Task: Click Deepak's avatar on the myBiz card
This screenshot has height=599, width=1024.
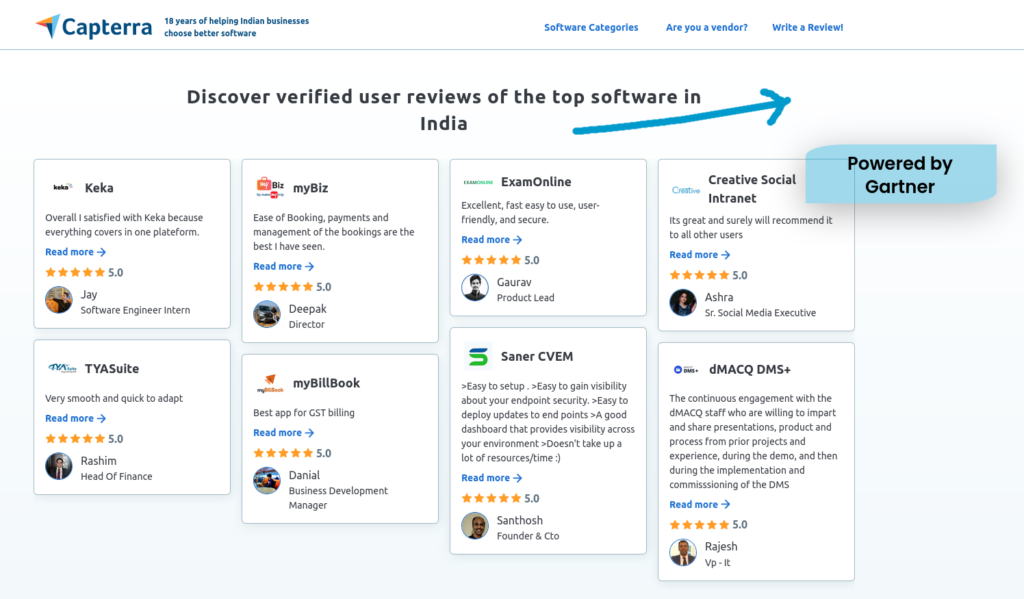Action: [x=266, y=313]
